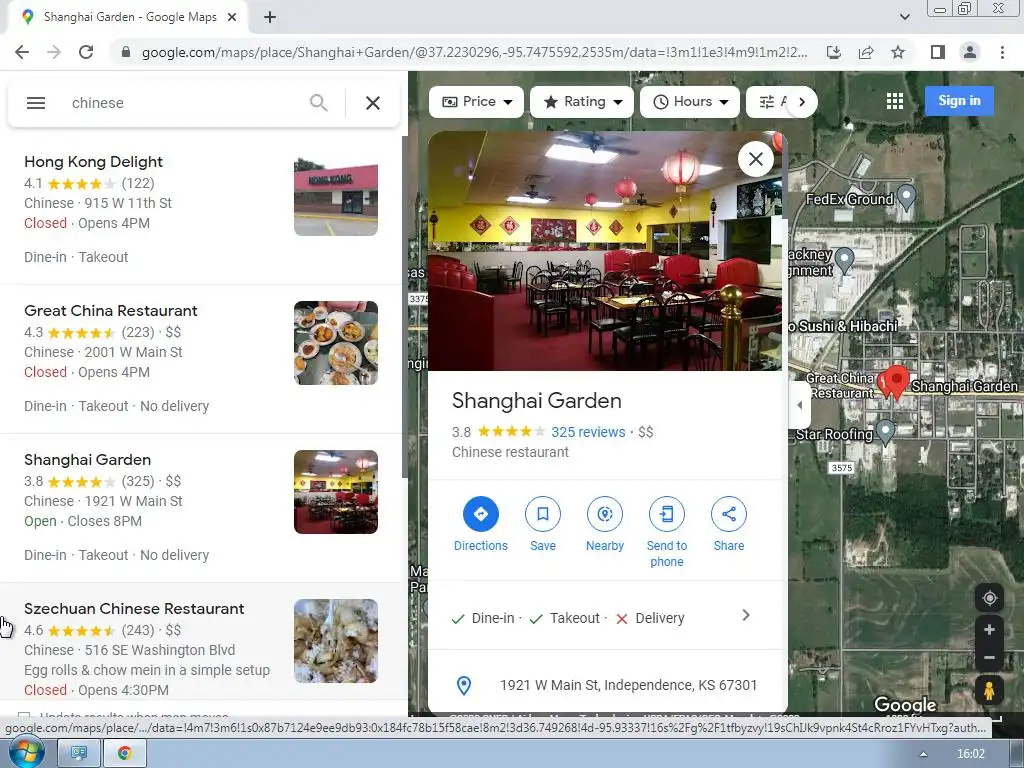
Task: Toggle the browser side panel icon
Action: 938,52
